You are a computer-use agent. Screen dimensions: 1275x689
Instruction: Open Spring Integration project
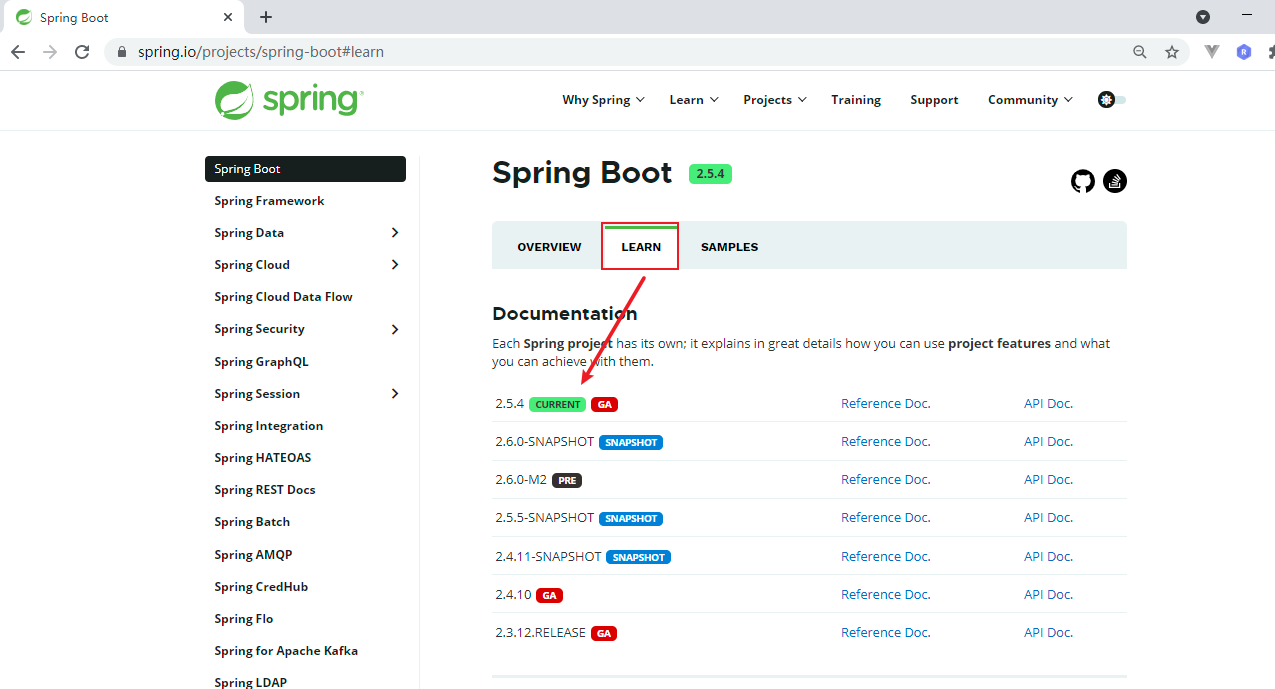pos(268,426)
